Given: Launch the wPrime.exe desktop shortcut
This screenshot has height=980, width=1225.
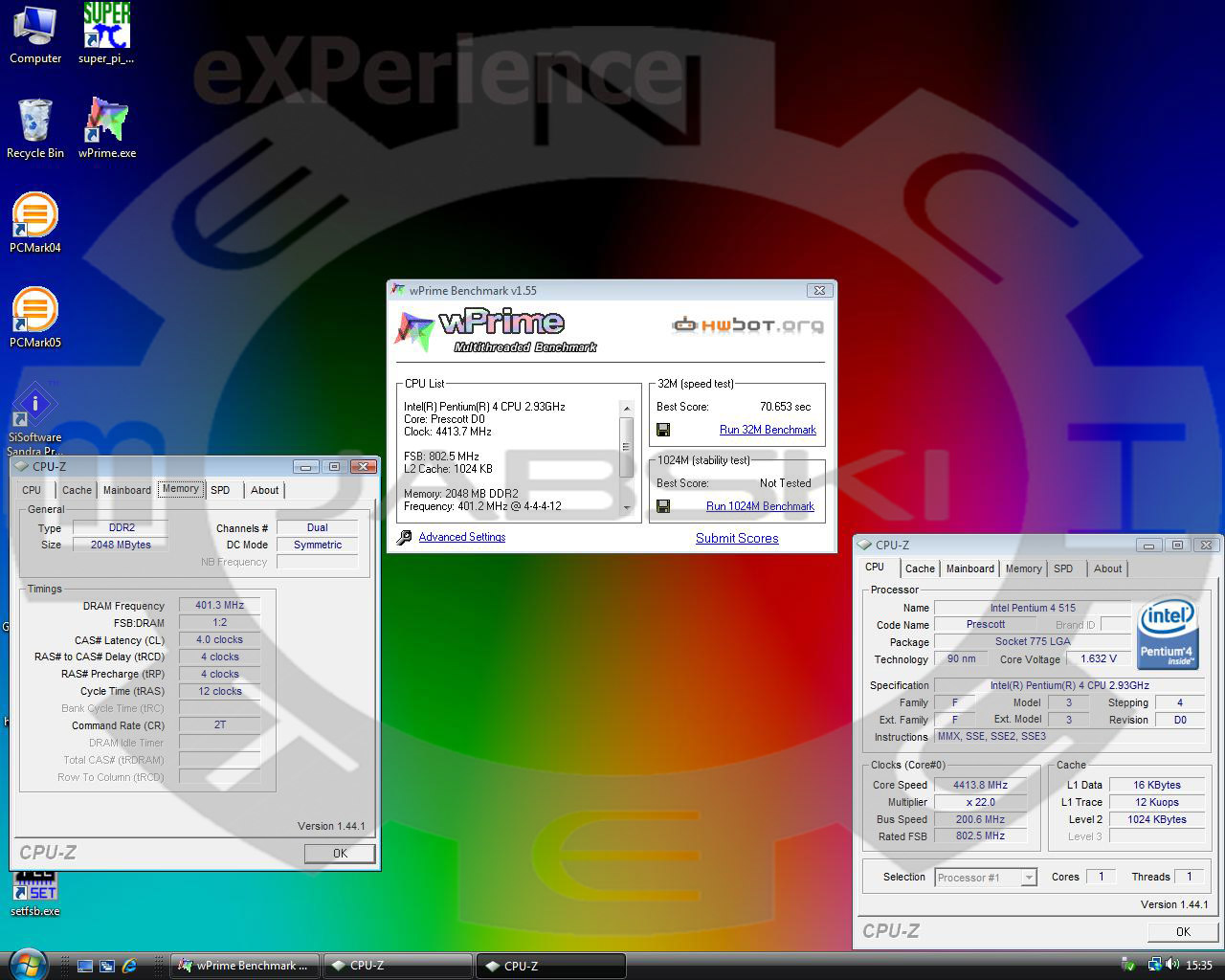Looking at the screenshot, I should point(106,127).
